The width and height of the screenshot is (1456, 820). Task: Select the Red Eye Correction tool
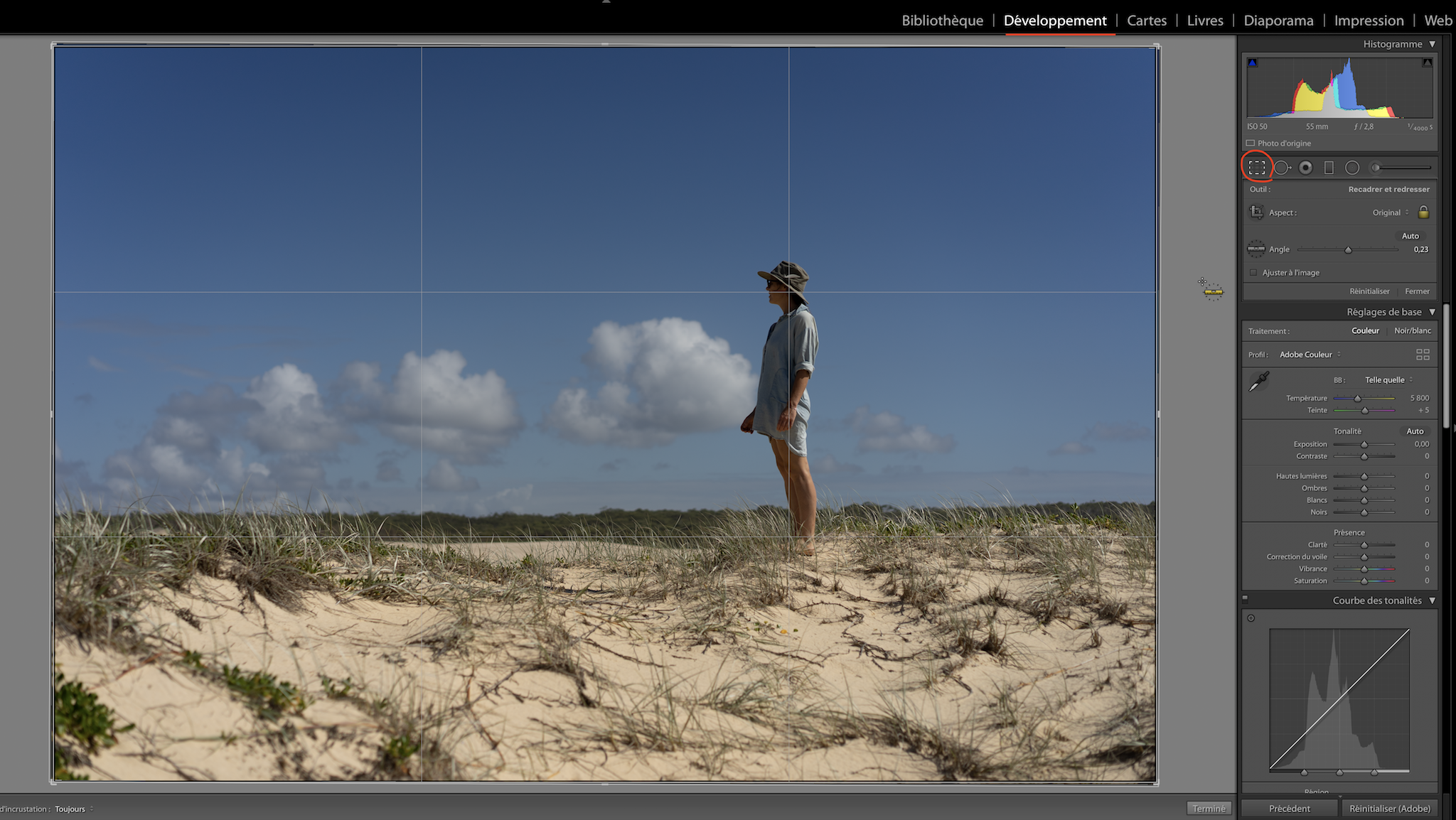[1305, 168]
